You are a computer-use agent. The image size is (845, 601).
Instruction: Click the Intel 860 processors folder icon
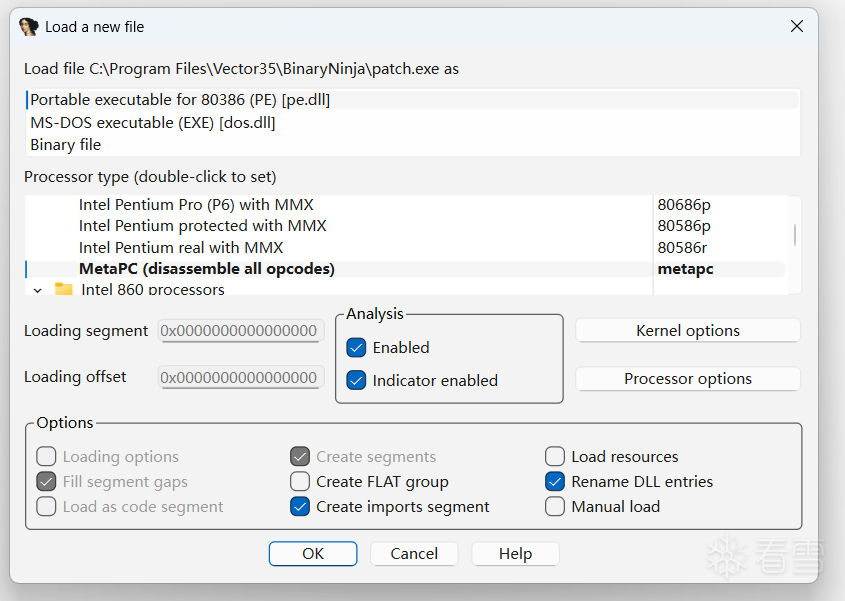64,290
